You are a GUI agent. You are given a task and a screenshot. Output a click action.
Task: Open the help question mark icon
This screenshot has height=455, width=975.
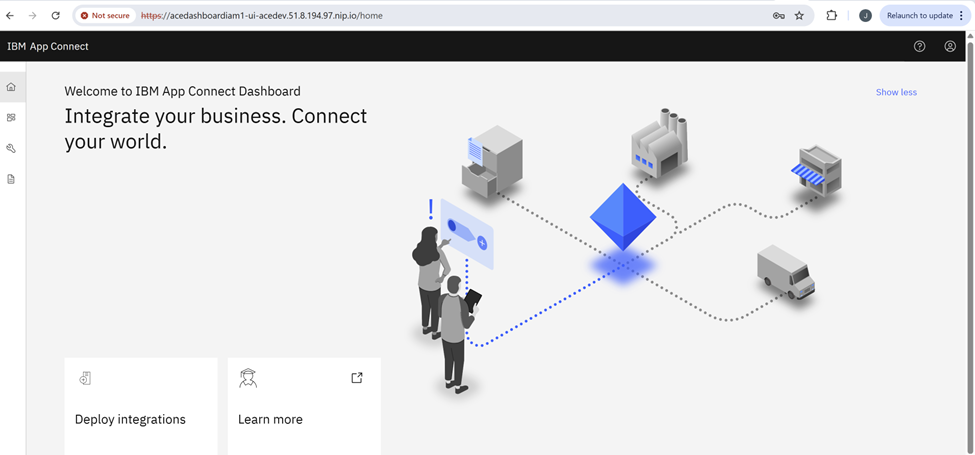pyautogui.click(x=919, y=46)
